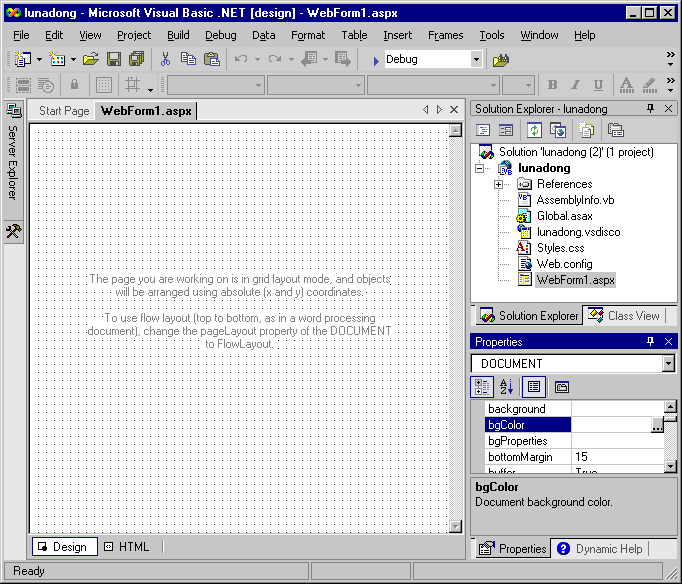
Task: Click the bgColor value input field
Action: [611, 425]
